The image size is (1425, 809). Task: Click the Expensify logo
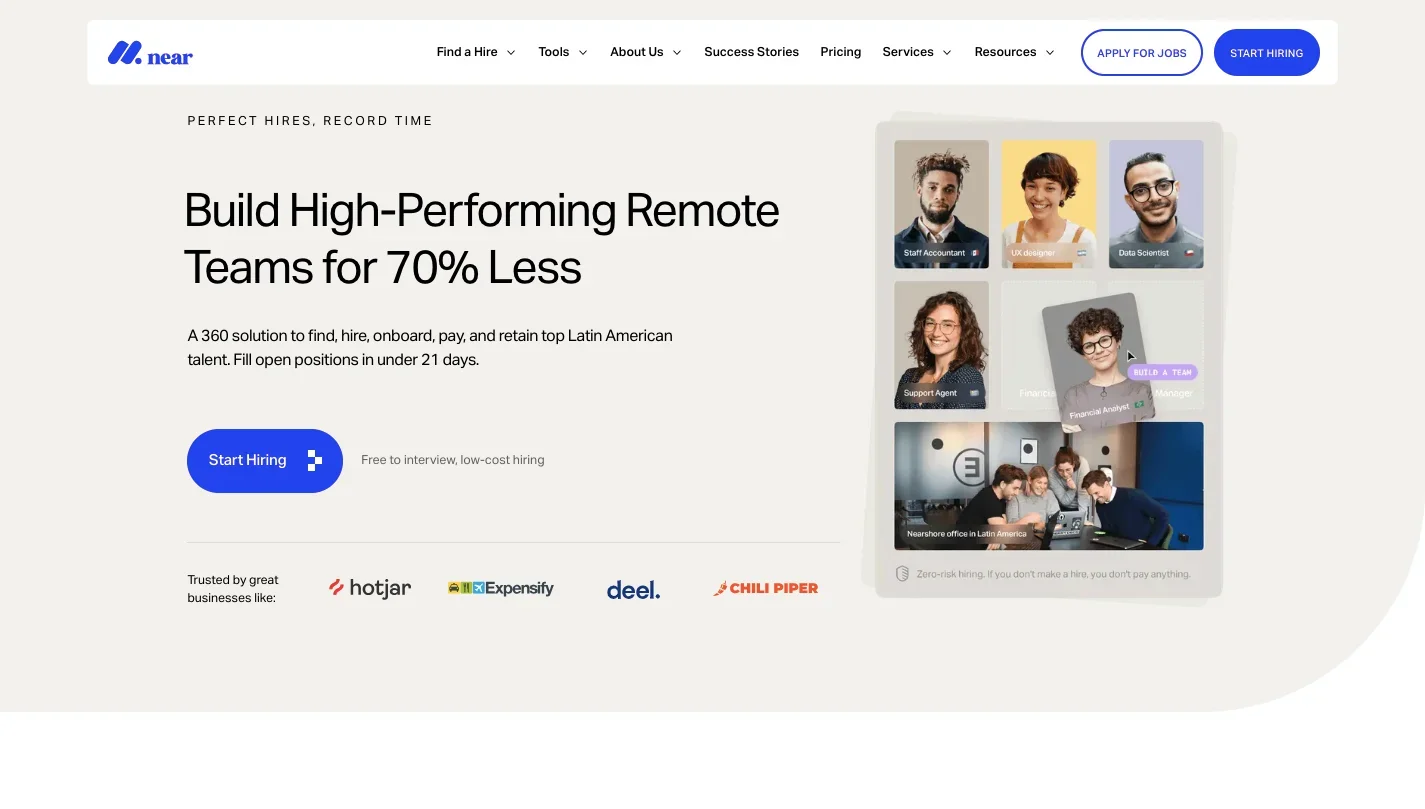tap(501, 588)
